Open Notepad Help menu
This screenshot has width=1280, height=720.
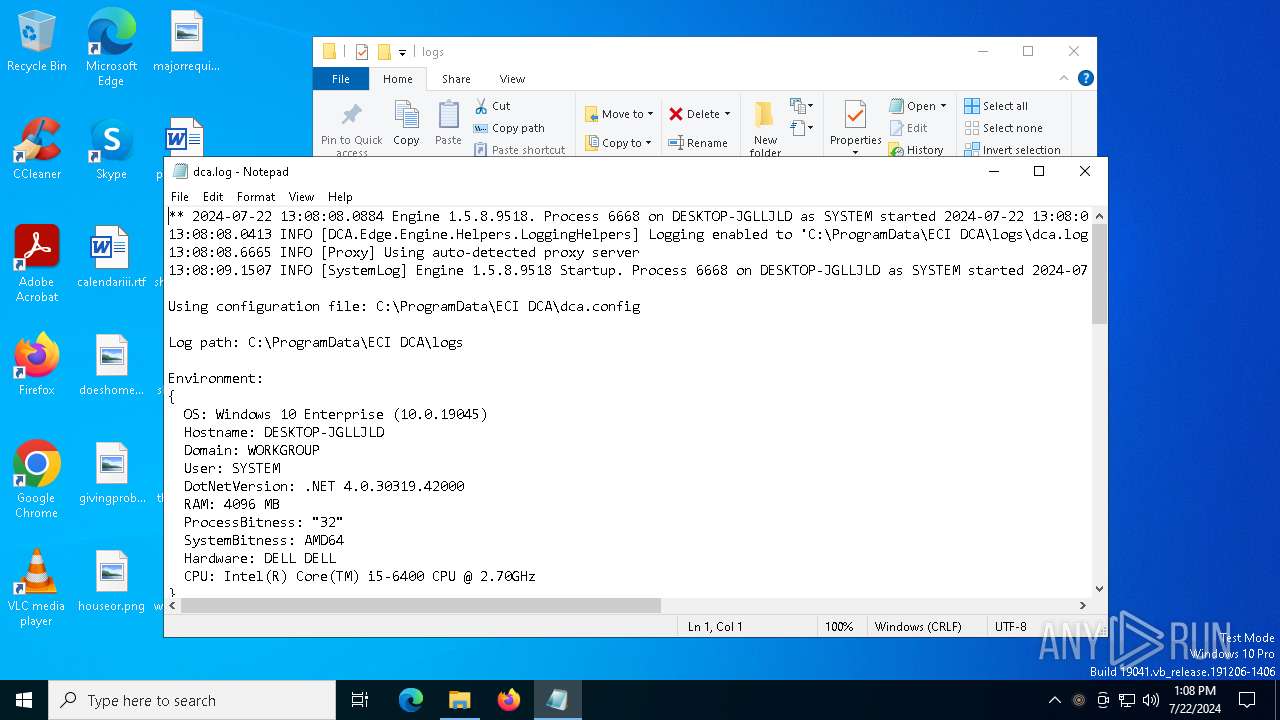coord(340,197)
